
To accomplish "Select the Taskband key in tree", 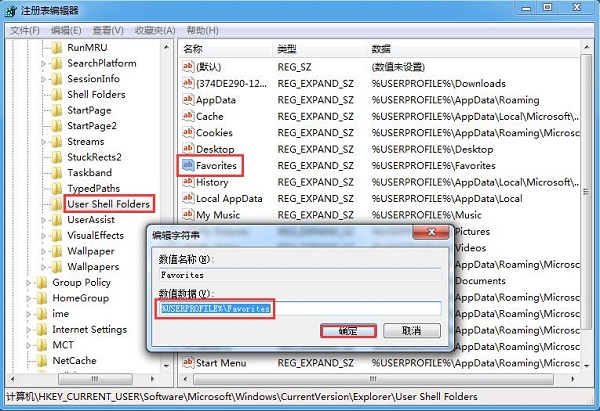I will click(89, 173).
